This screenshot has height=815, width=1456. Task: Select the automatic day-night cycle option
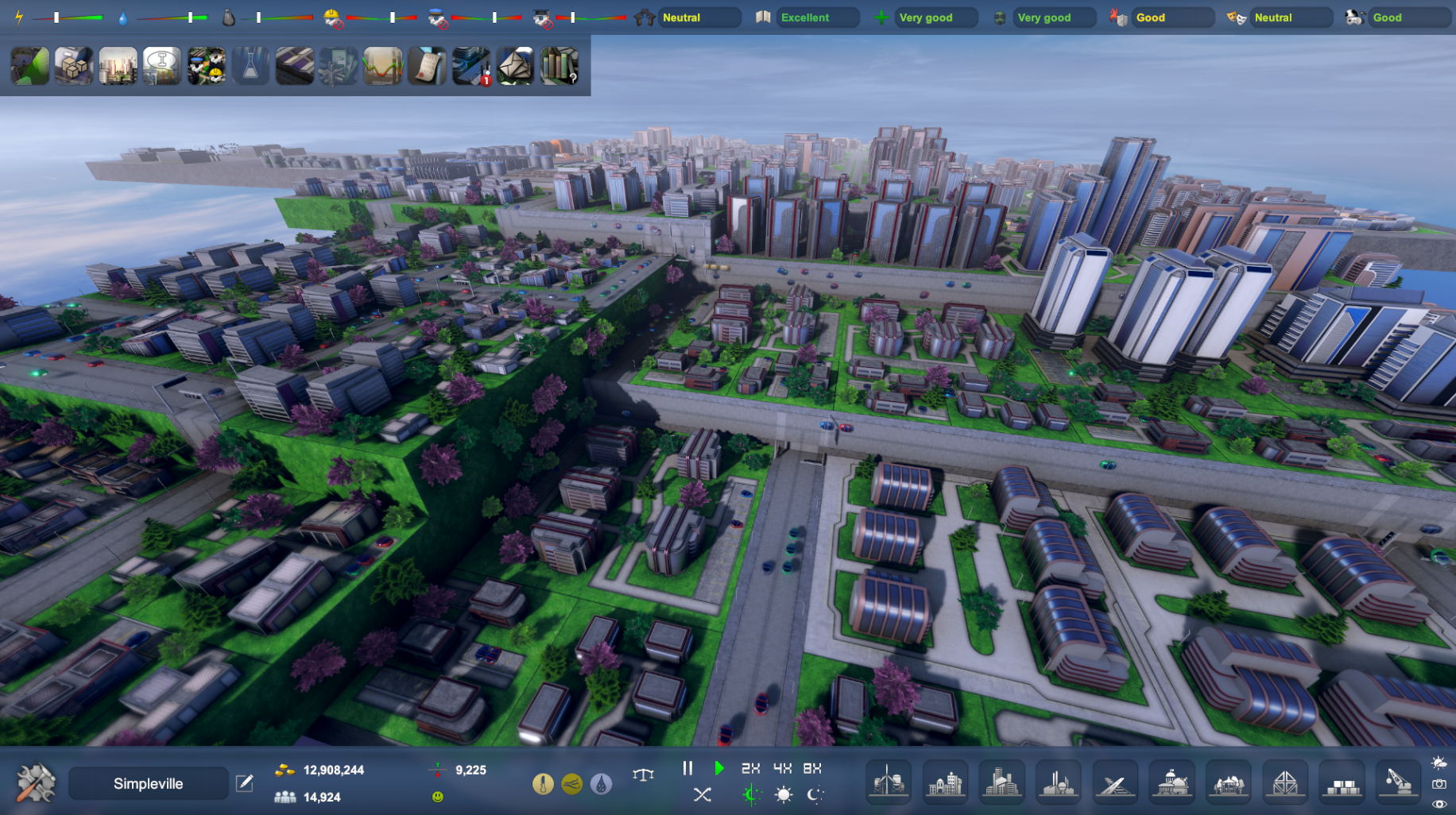click(751, 794)
